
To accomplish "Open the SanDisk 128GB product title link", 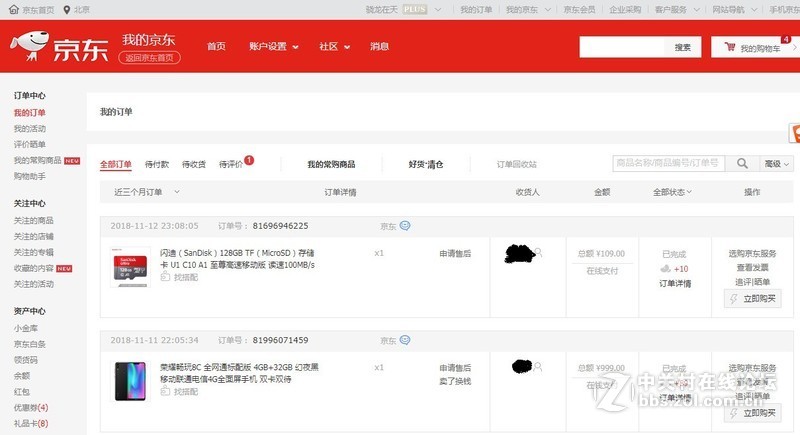I will pyautogui.click(x=237, y=259).
